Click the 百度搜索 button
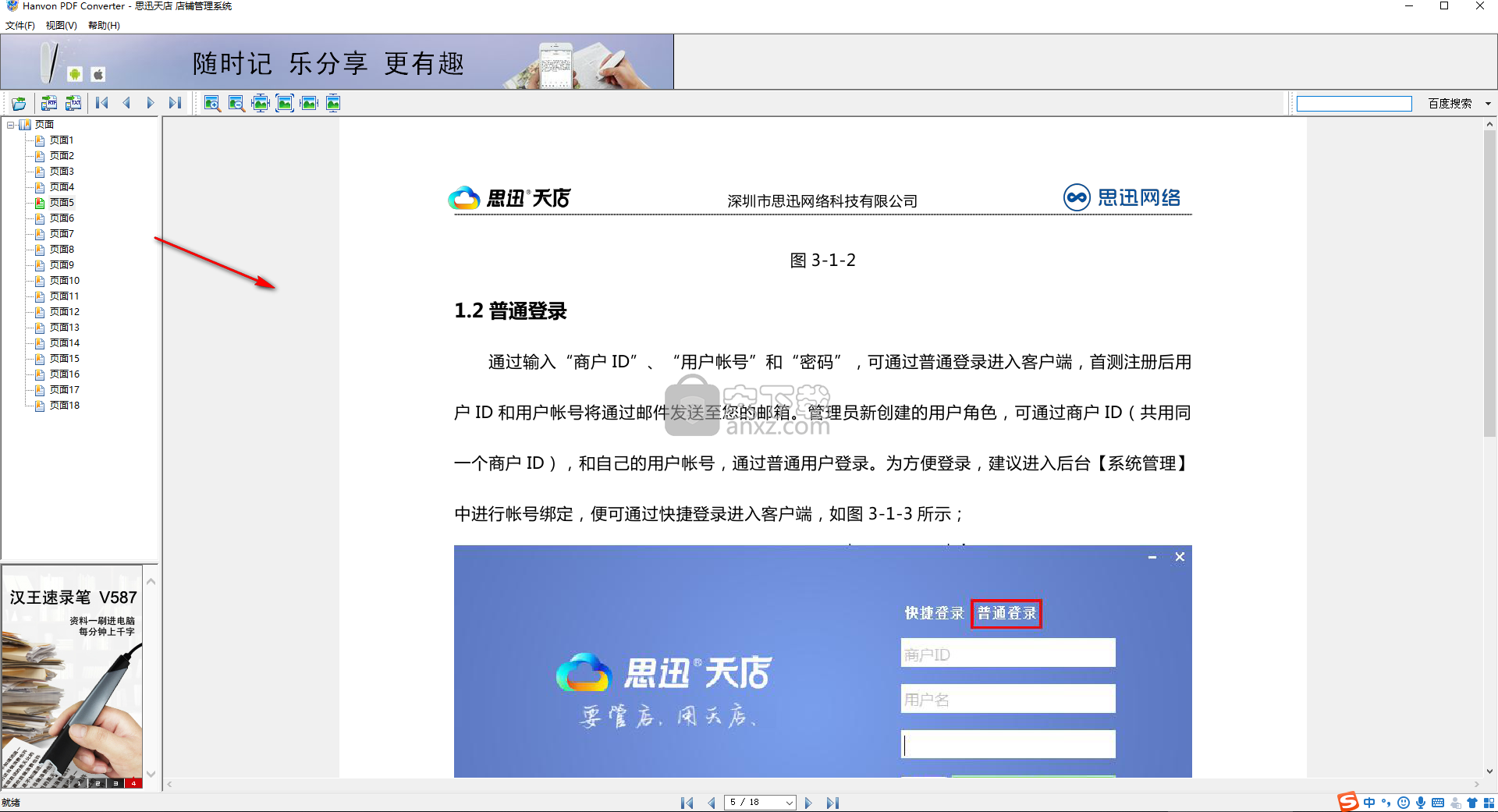 [1450, 104]
